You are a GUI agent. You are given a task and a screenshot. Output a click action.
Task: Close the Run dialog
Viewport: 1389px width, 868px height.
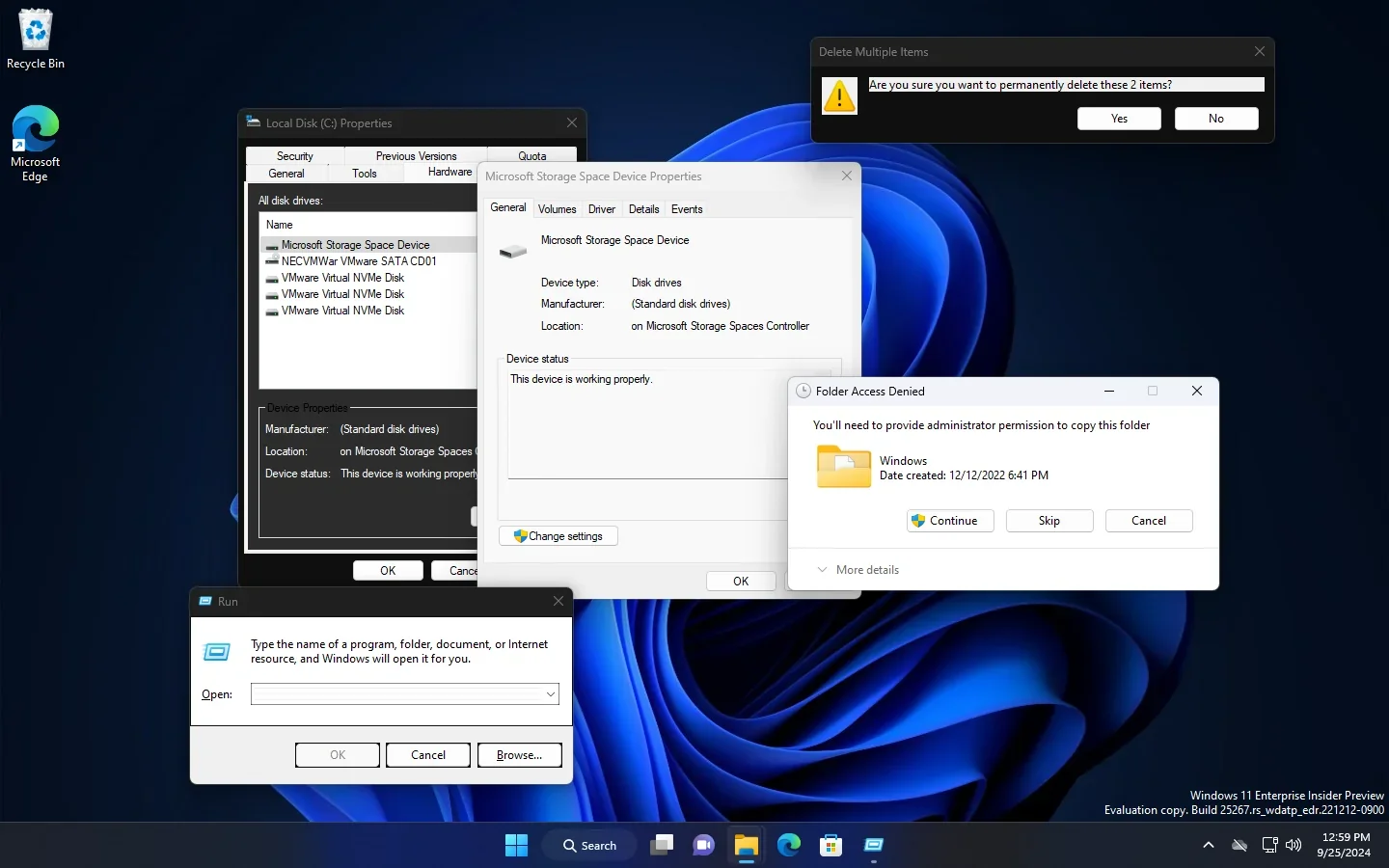(x=558, y=601)
